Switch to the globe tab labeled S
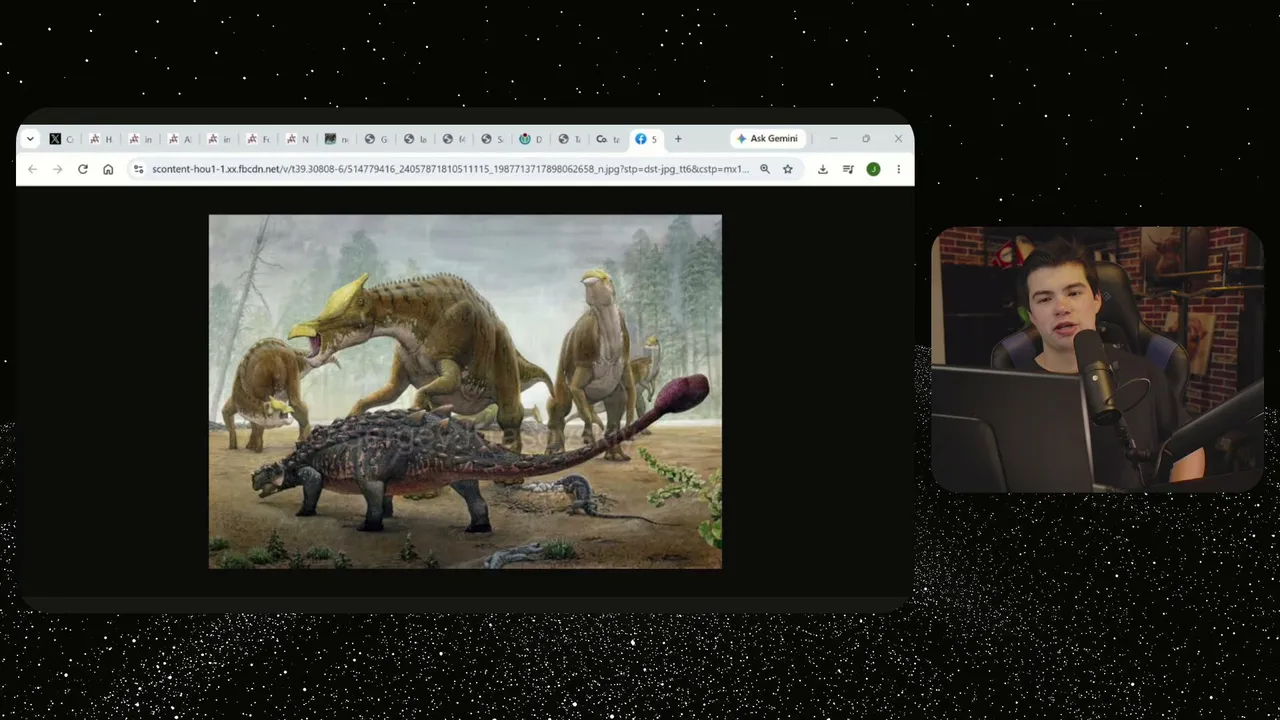This screenshot has height=720, width=1280. coord(492,139)
